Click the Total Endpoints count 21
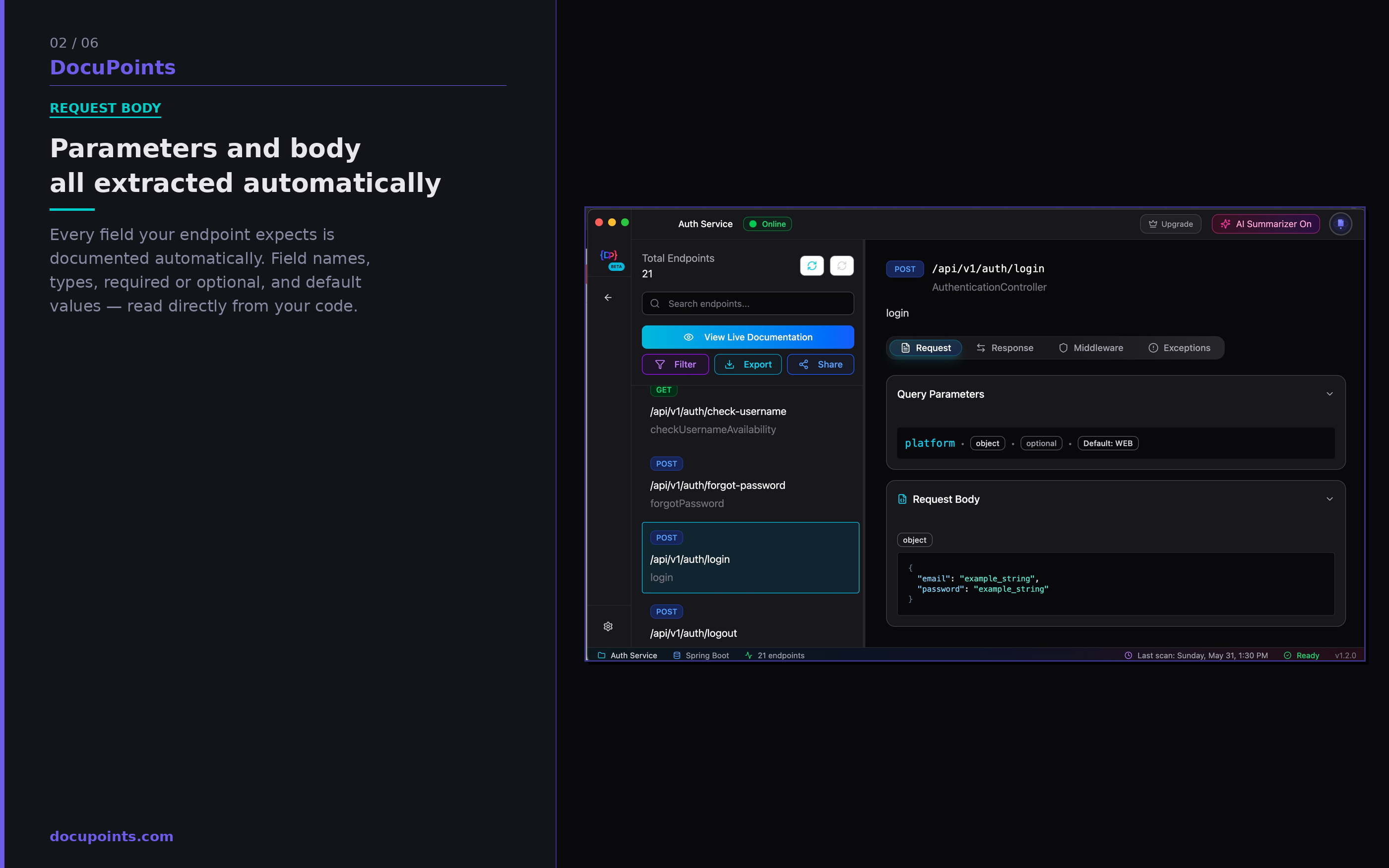The image size is (1389, 868). click(647, 274)
